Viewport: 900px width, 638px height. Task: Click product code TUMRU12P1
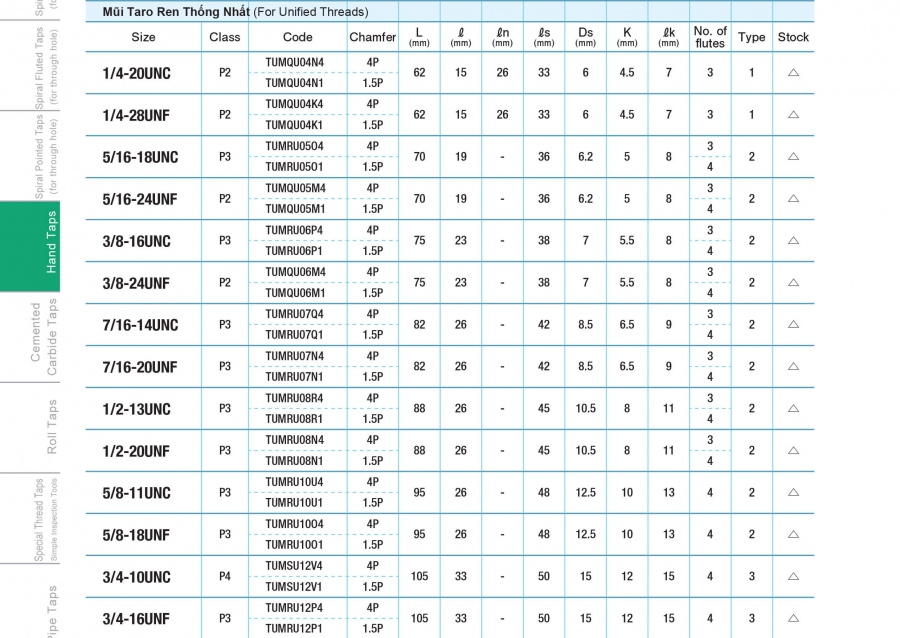coord(294,629)
